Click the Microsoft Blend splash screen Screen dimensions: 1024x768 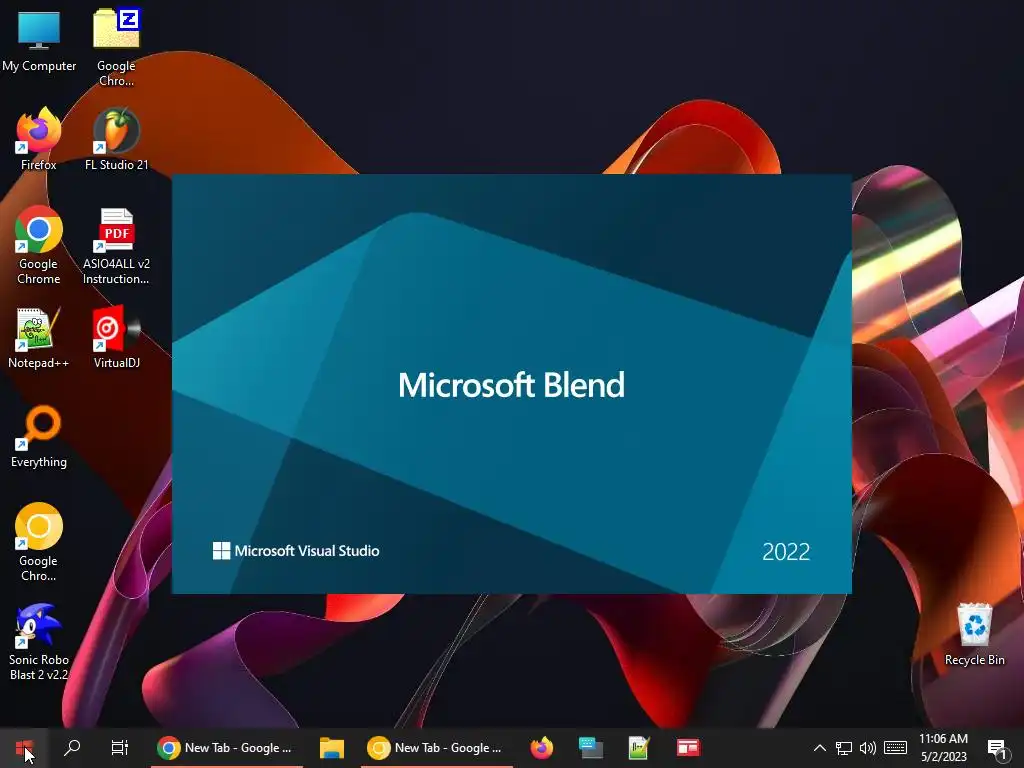[511, 384]
